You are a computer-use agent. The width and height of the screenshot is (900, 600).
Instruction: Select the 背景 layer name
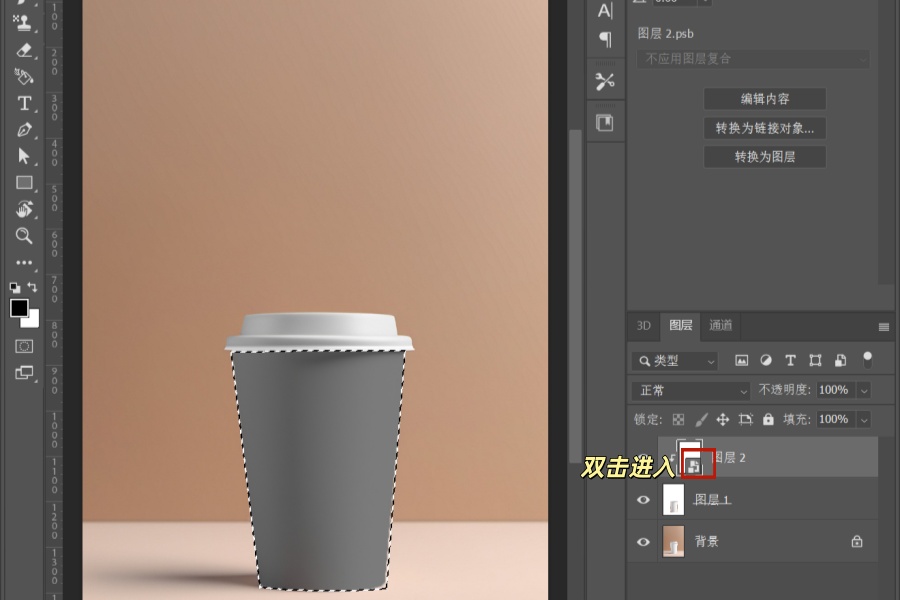[707, 541]
